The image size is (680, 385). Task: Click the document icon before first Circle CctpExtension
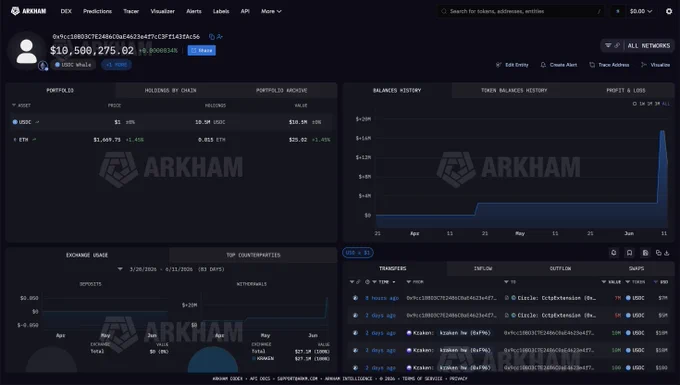tap(507, 298)
